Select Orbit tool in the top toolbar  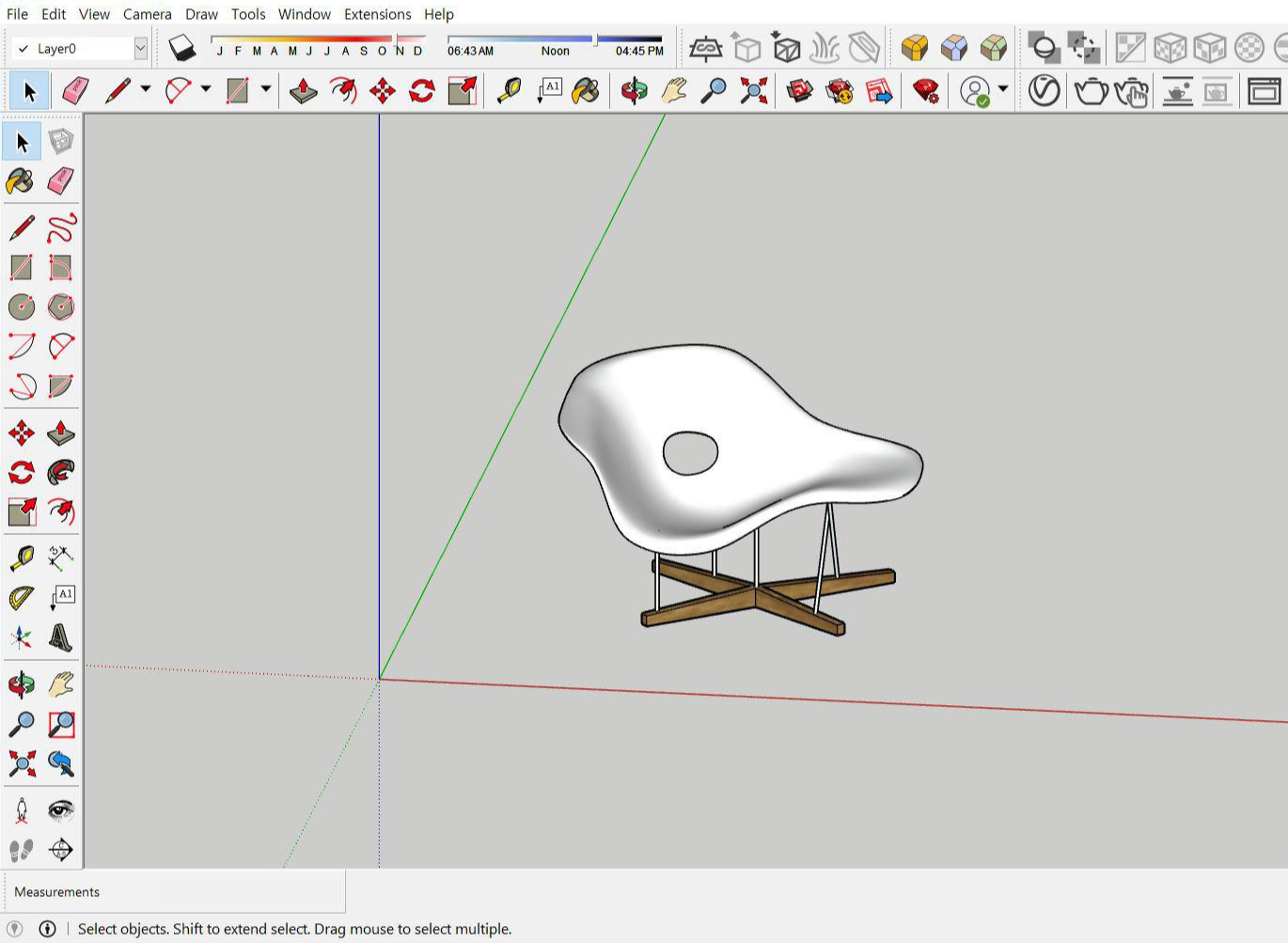point(635,91)
